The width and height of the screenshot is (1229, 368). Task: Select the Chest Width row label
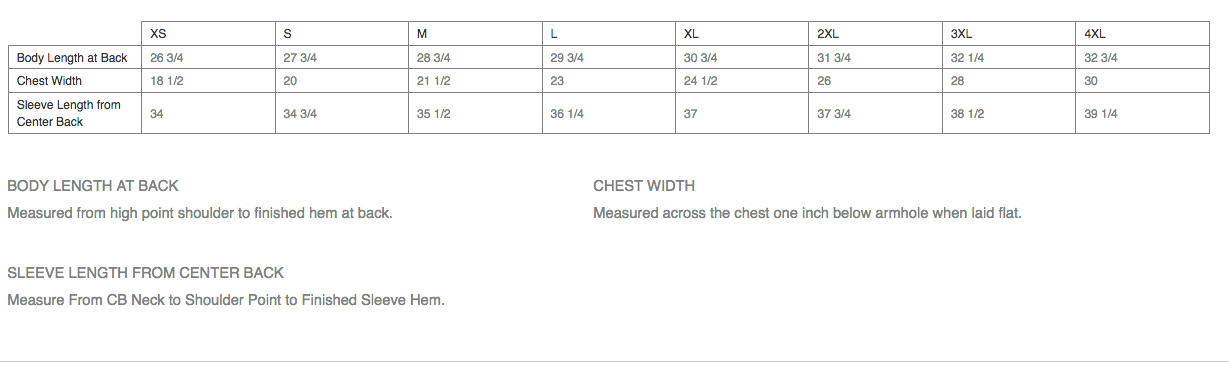click(49, 81)
